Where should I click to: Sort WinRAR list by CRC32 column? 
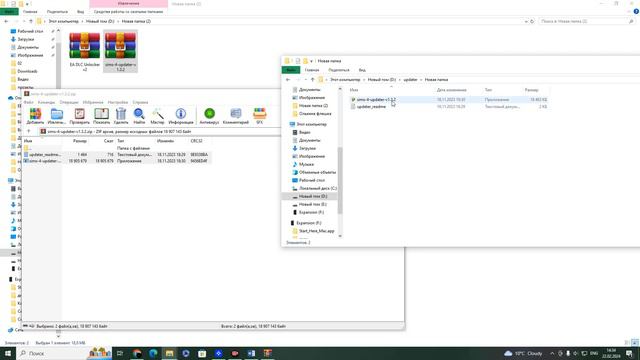[197, 141]
